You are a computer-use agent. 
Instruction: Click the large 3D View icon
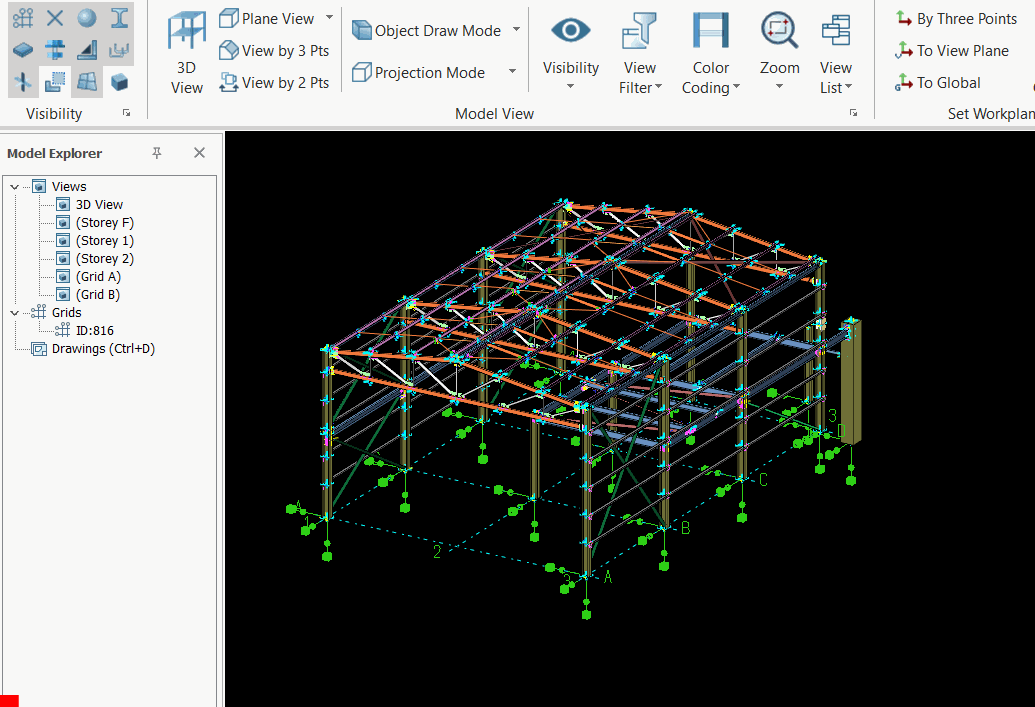point(186,30)
